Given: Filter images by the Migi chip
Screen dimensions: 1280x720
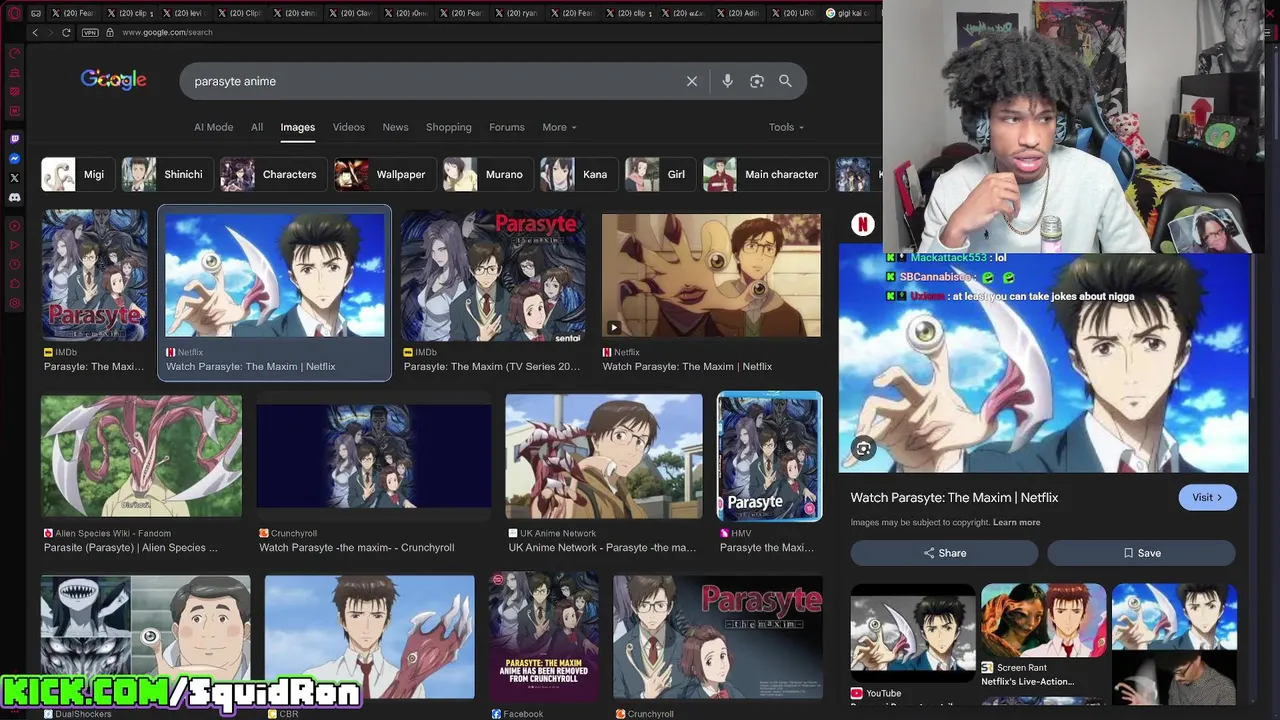Looking at the screenshot, I should (x=78, y=174).
